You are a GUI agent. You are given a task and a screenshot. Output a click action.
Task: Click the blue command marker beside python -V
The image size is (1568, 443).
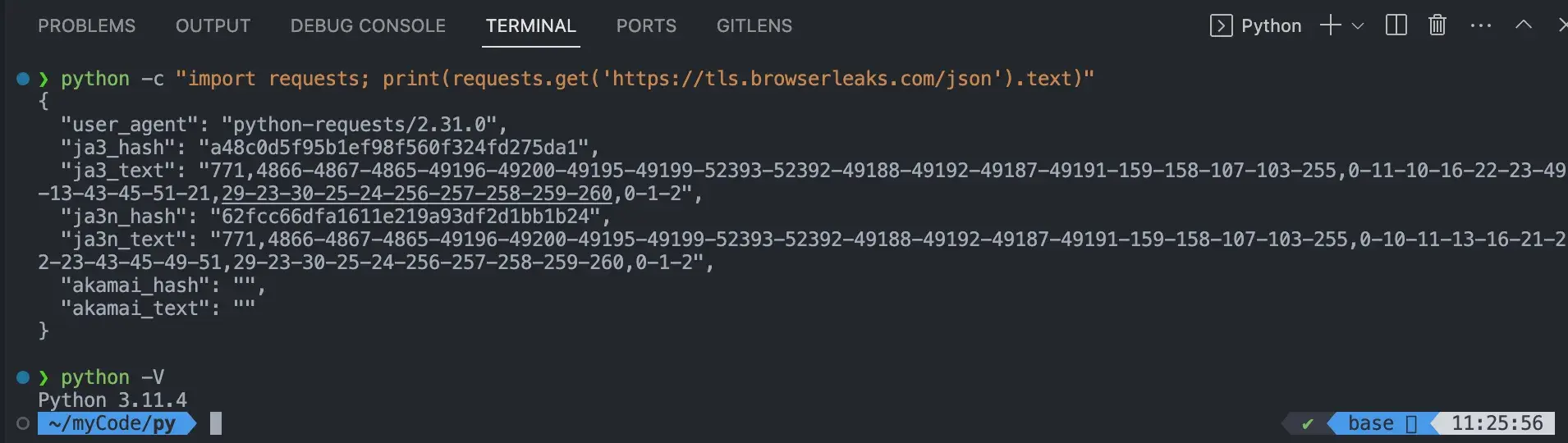point(23,377)
